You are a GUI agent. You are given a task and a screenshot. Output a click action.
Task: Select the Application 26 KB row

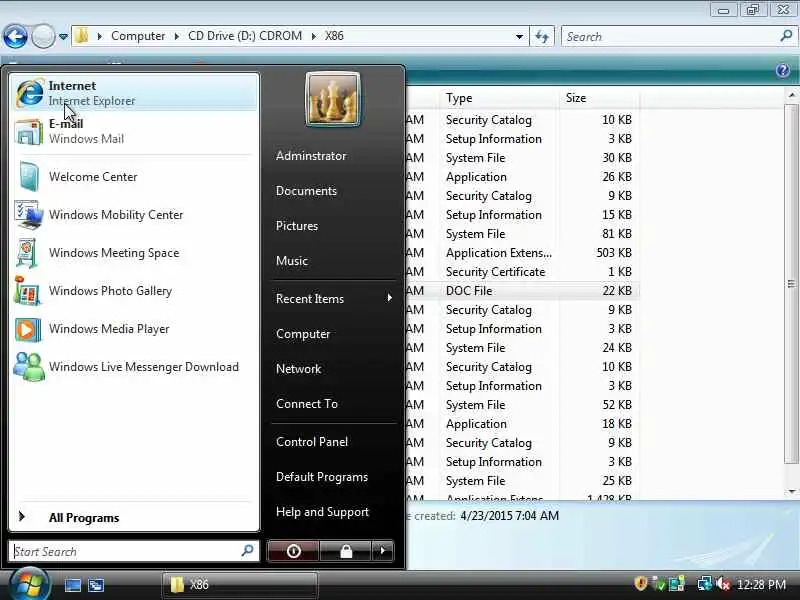pyautogui.click(x=522, y=177)
